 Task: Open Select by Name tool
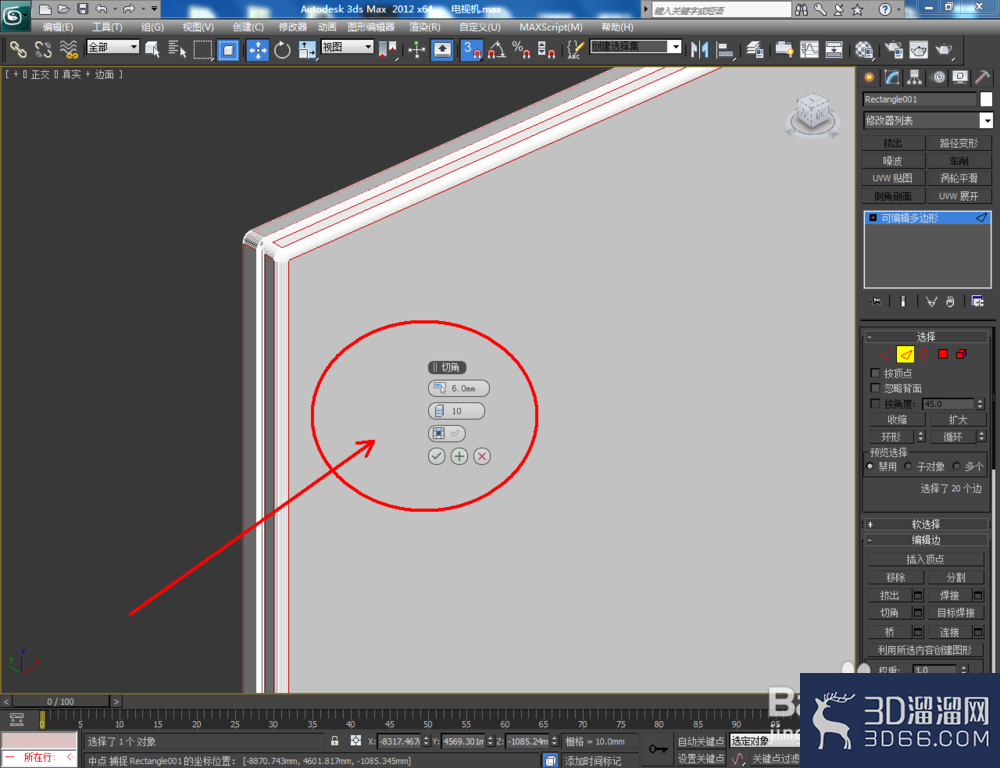[x=177, y=49]
